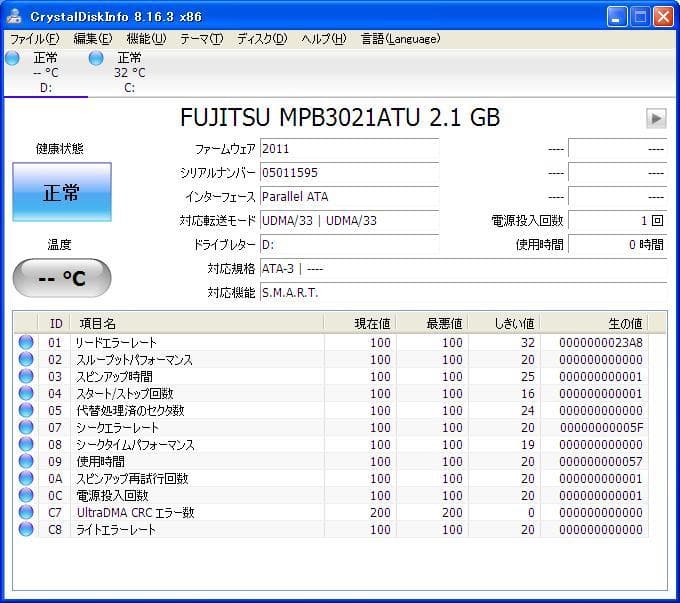Click status orb for ID 0C 電源投入回数

[x=26, y=495]
